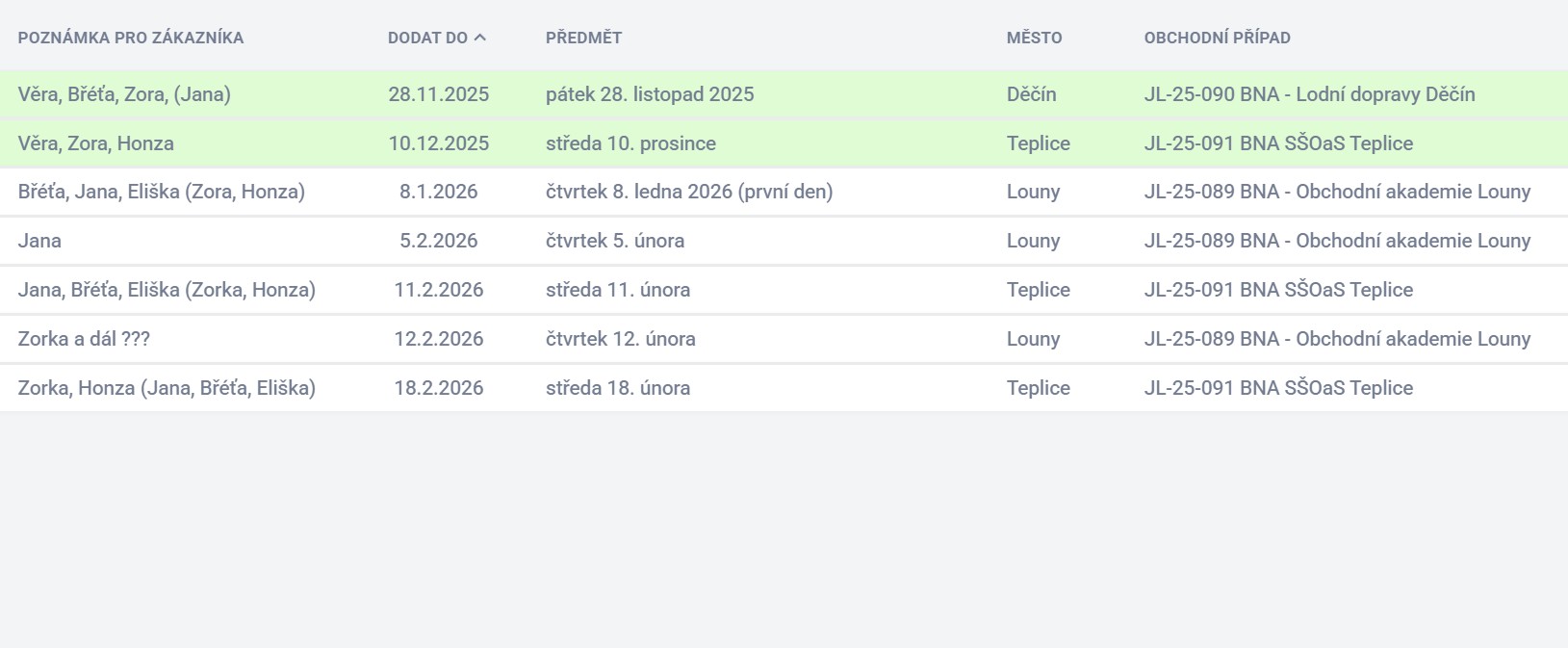Click subject středa 18. února

pos(618,388)
